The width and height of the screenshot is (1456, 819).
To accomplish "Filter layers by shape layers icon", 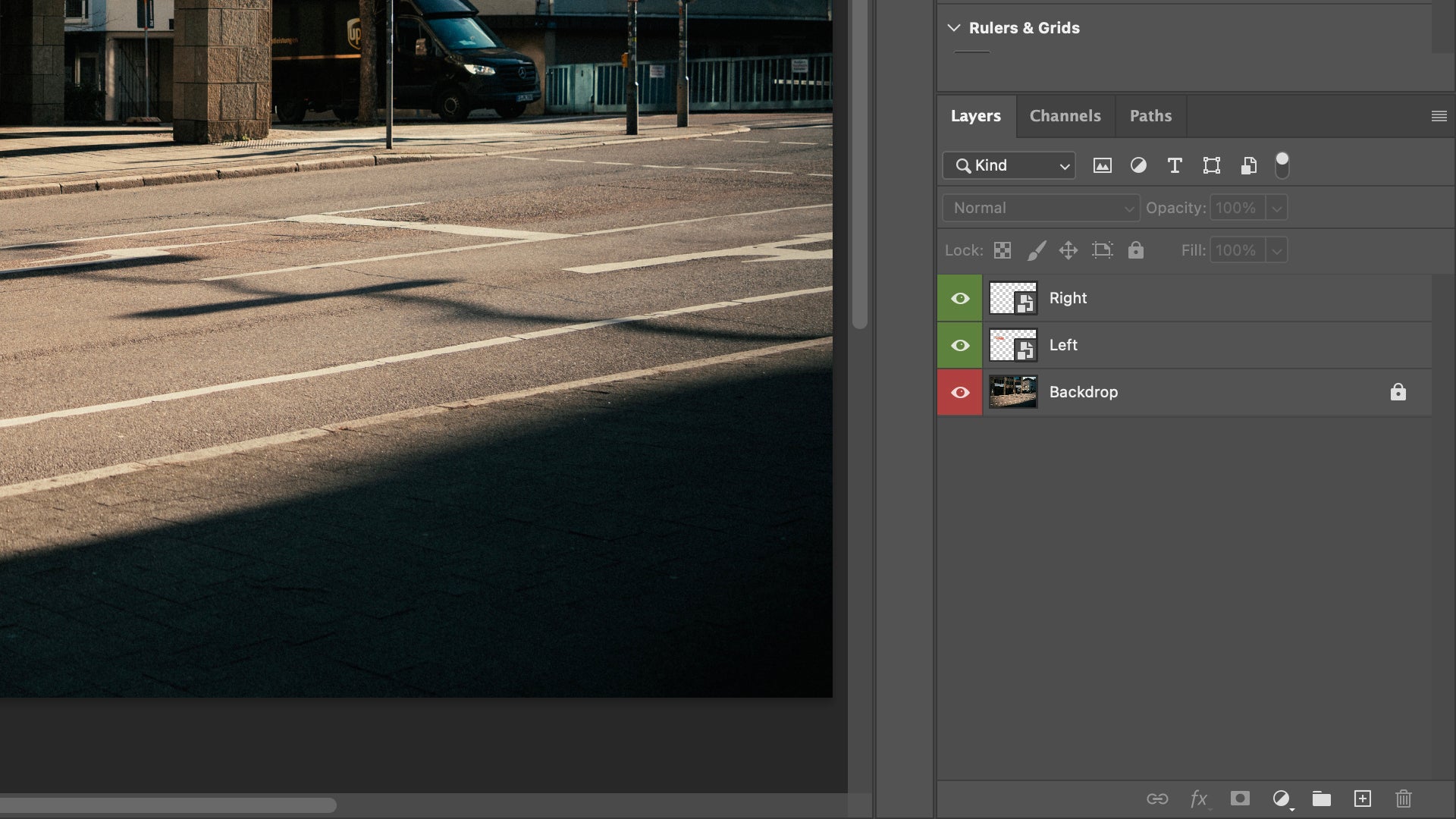I will coord(1211,165).
